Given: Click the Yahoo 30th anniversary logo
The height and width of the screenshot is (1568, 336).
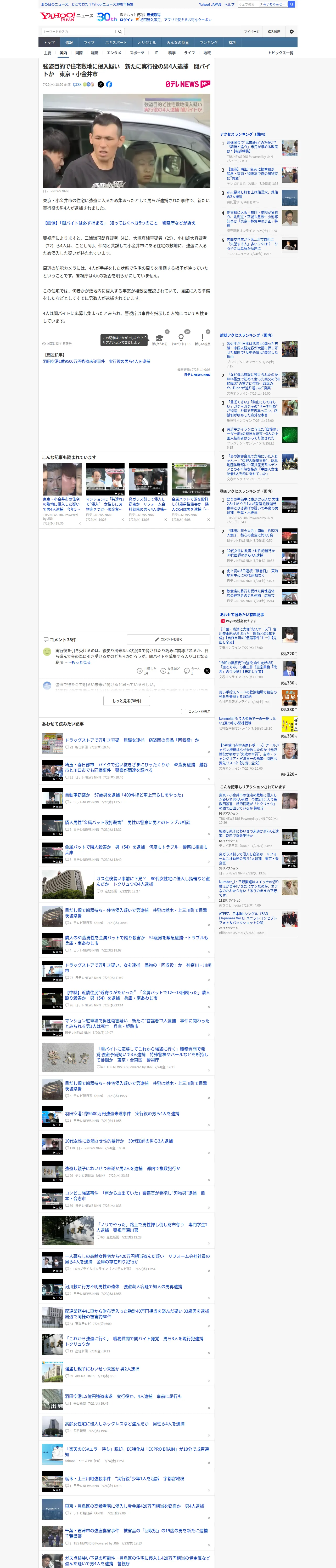Looking at the screenshot, I should [x=107, y=17].
